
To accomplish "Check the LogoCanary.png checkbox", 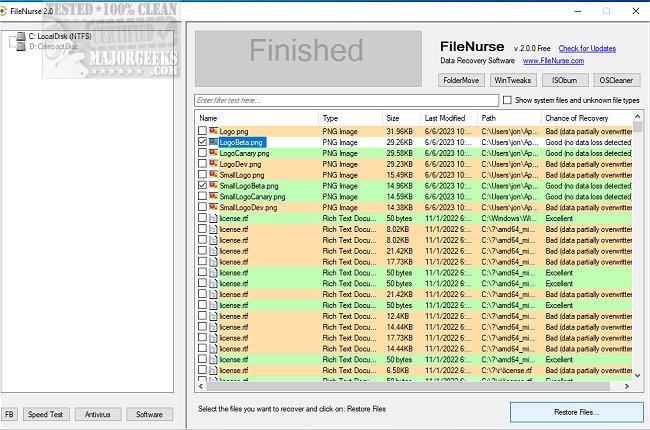I will pos(202,153).
